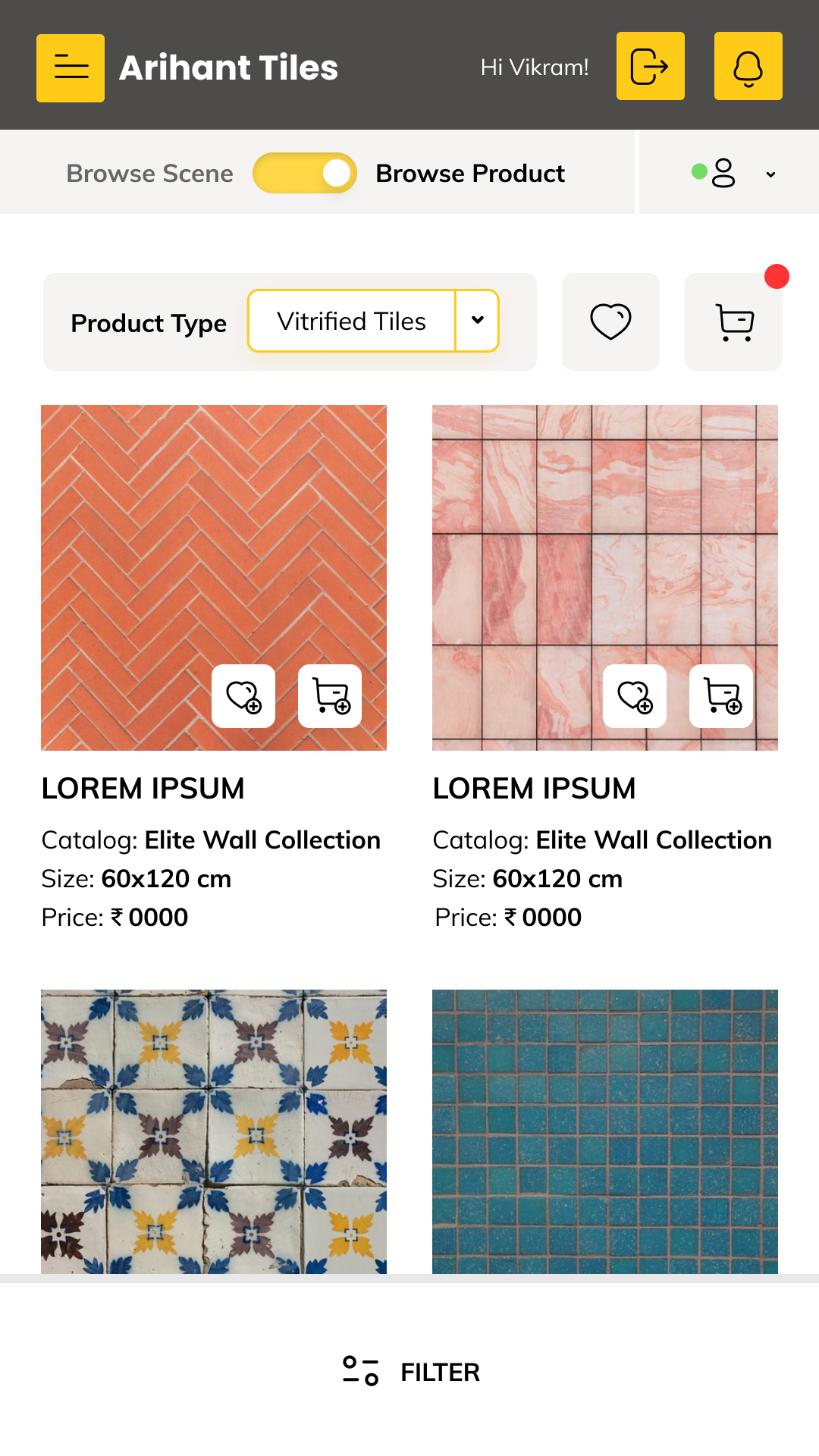Add herringbone tile to wishlist
Image resolution: width=819 pixels, height=1456 pixels.
tap(243, 696)
